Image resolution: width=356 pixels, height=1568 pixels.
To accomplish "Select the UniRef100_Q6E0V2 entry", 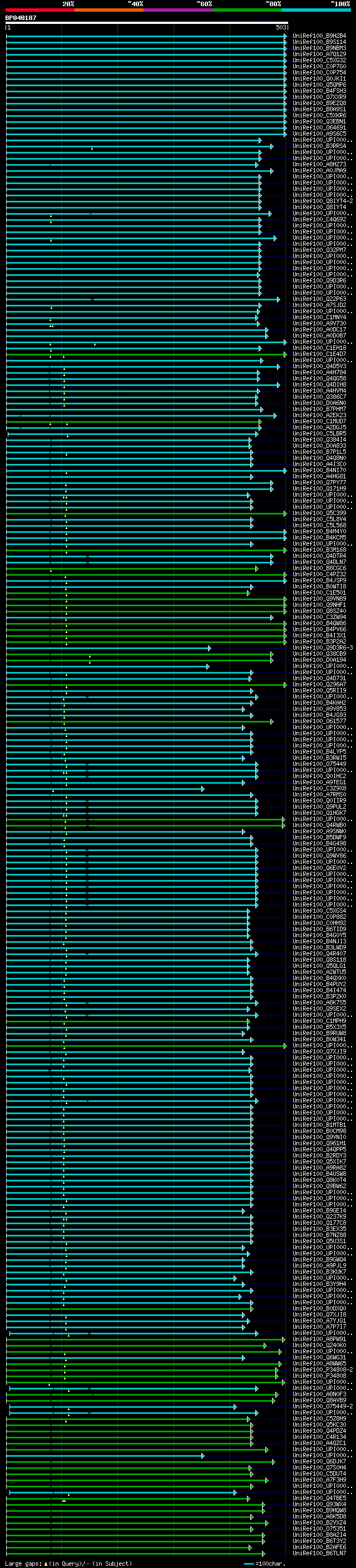I will pyautogui.click(x=319, y=869).
